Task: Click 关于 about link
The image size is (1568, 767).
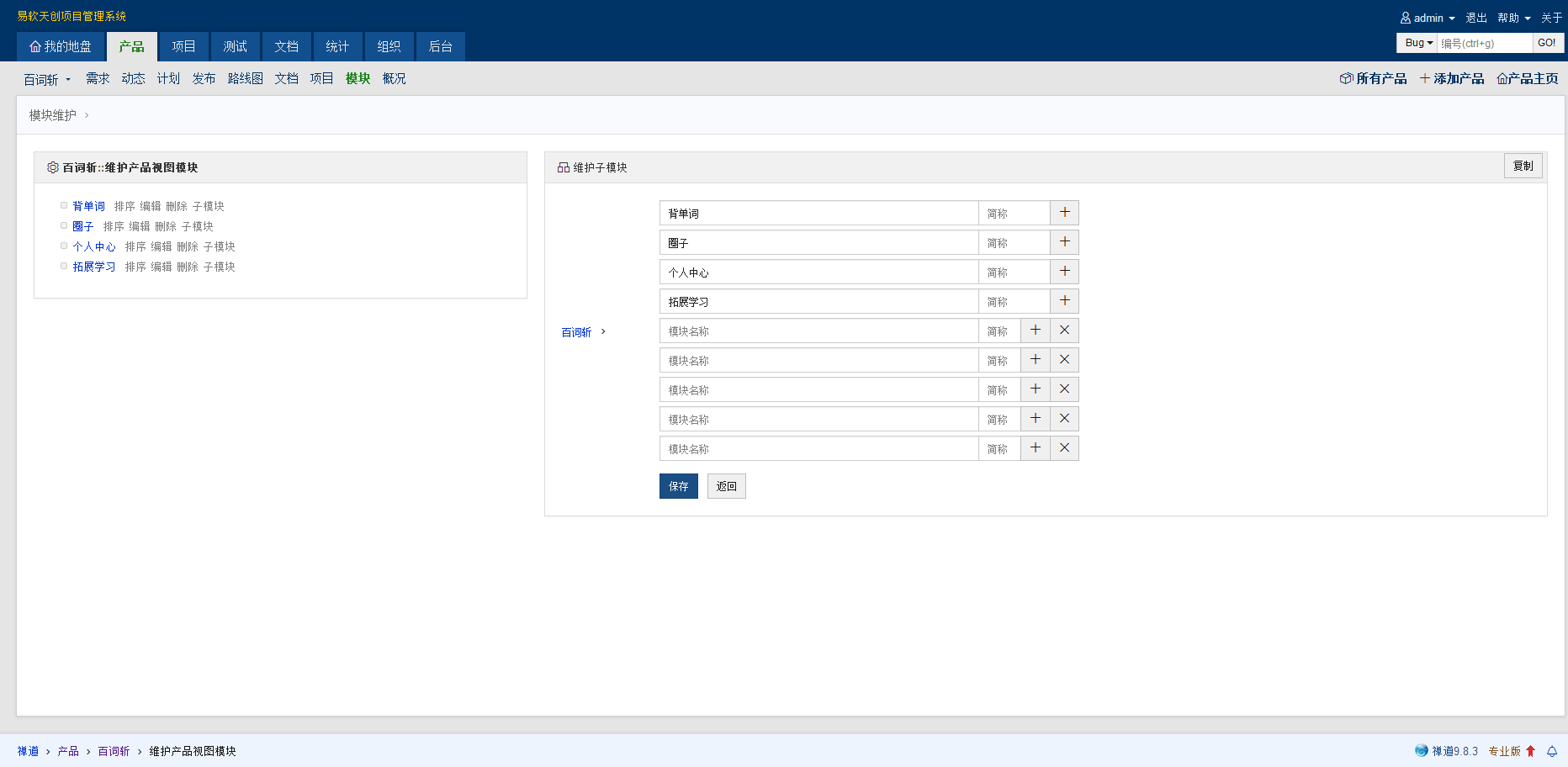Action: (x=1552, y=18)
